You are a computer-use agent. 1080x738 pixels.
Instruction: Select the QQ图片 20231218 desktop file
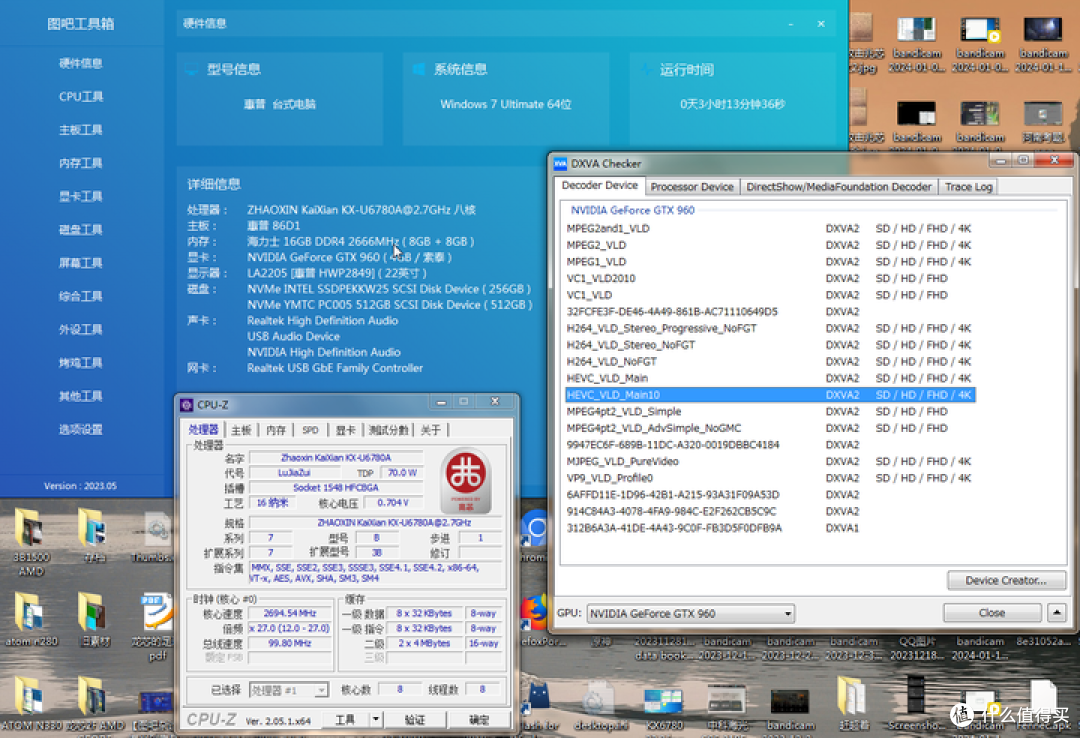click(916, 648)
